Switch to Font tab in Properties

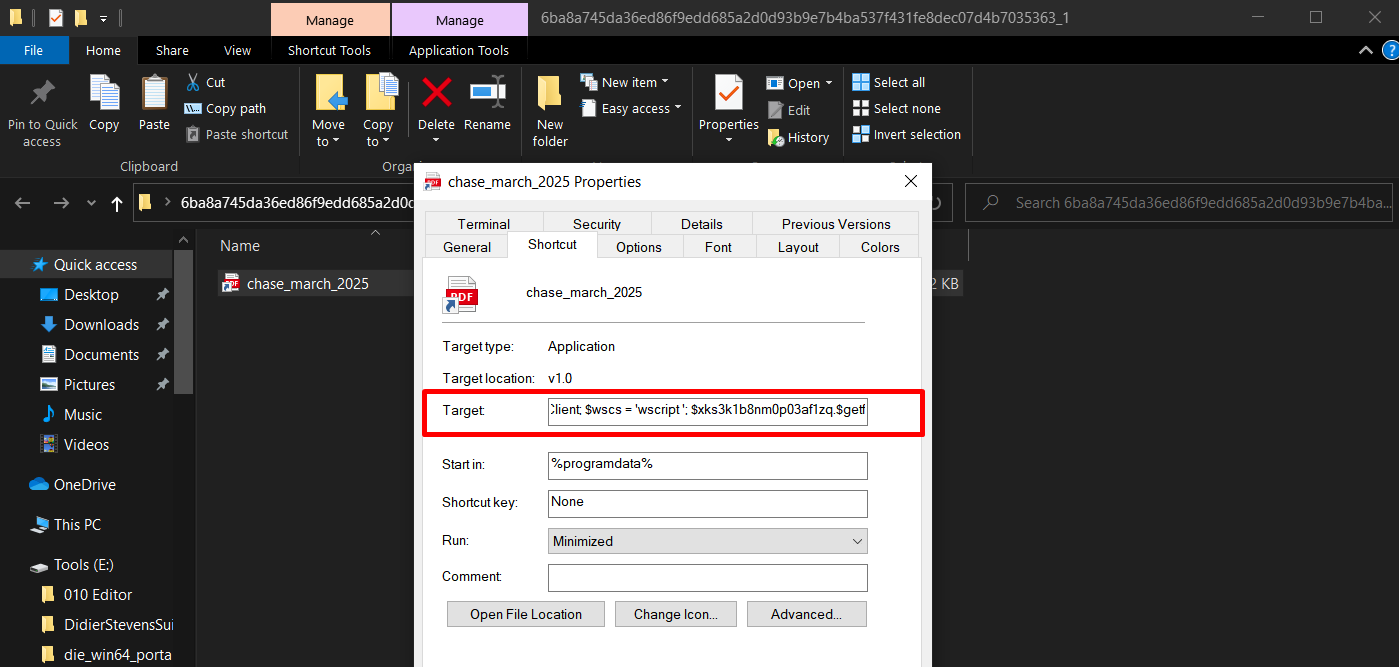[x=718, y=247]
